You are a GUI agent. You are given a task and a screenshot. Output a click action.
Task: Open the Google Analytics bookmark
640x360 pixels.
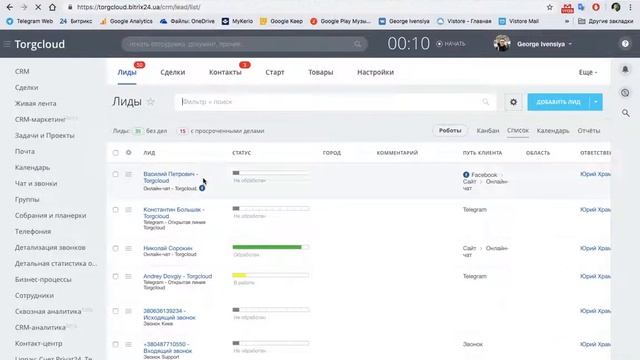pyautogui.click(x=126, y=21)
